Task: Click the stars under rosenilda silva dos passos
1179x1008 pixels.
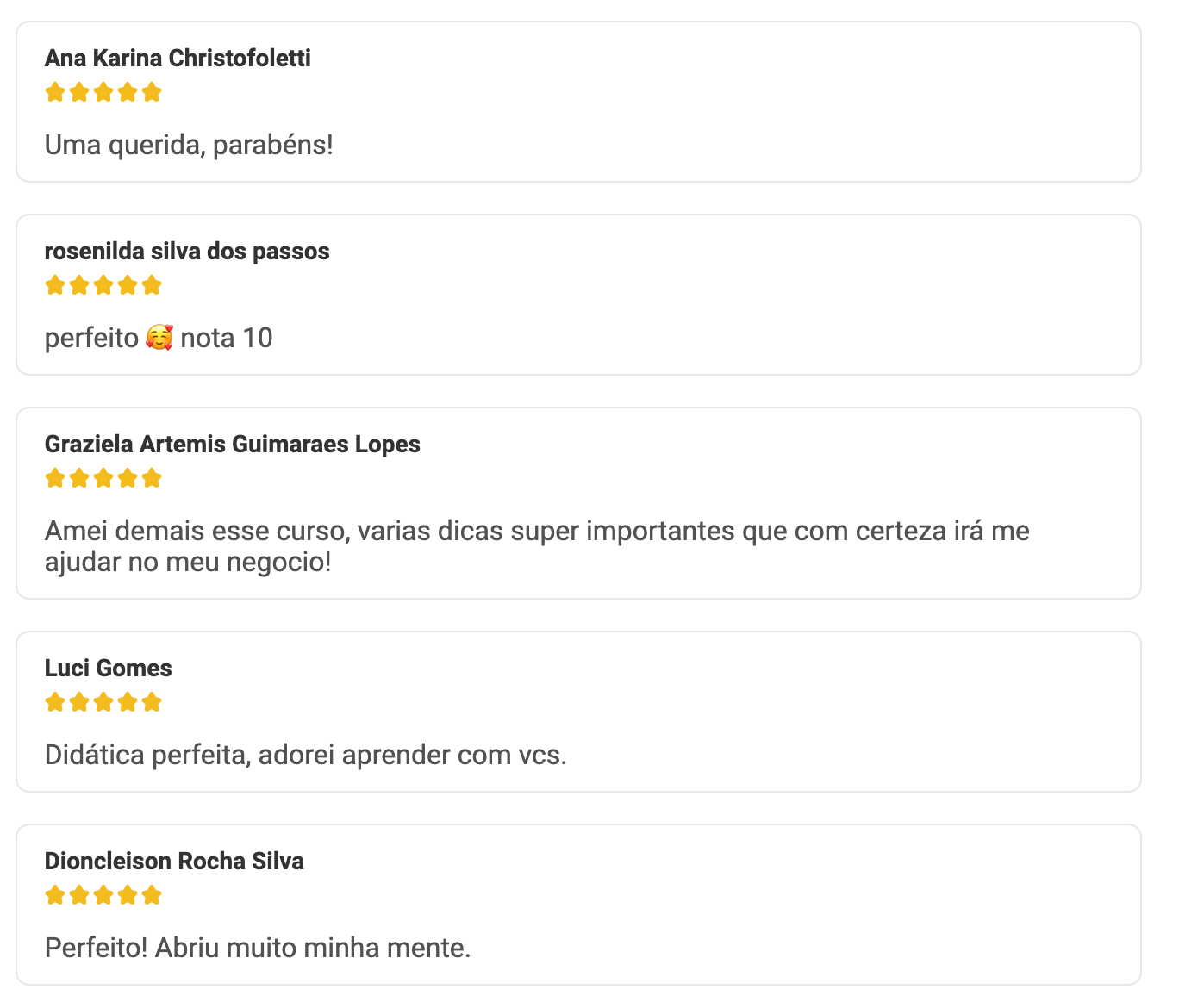Action: click(103, 285)
